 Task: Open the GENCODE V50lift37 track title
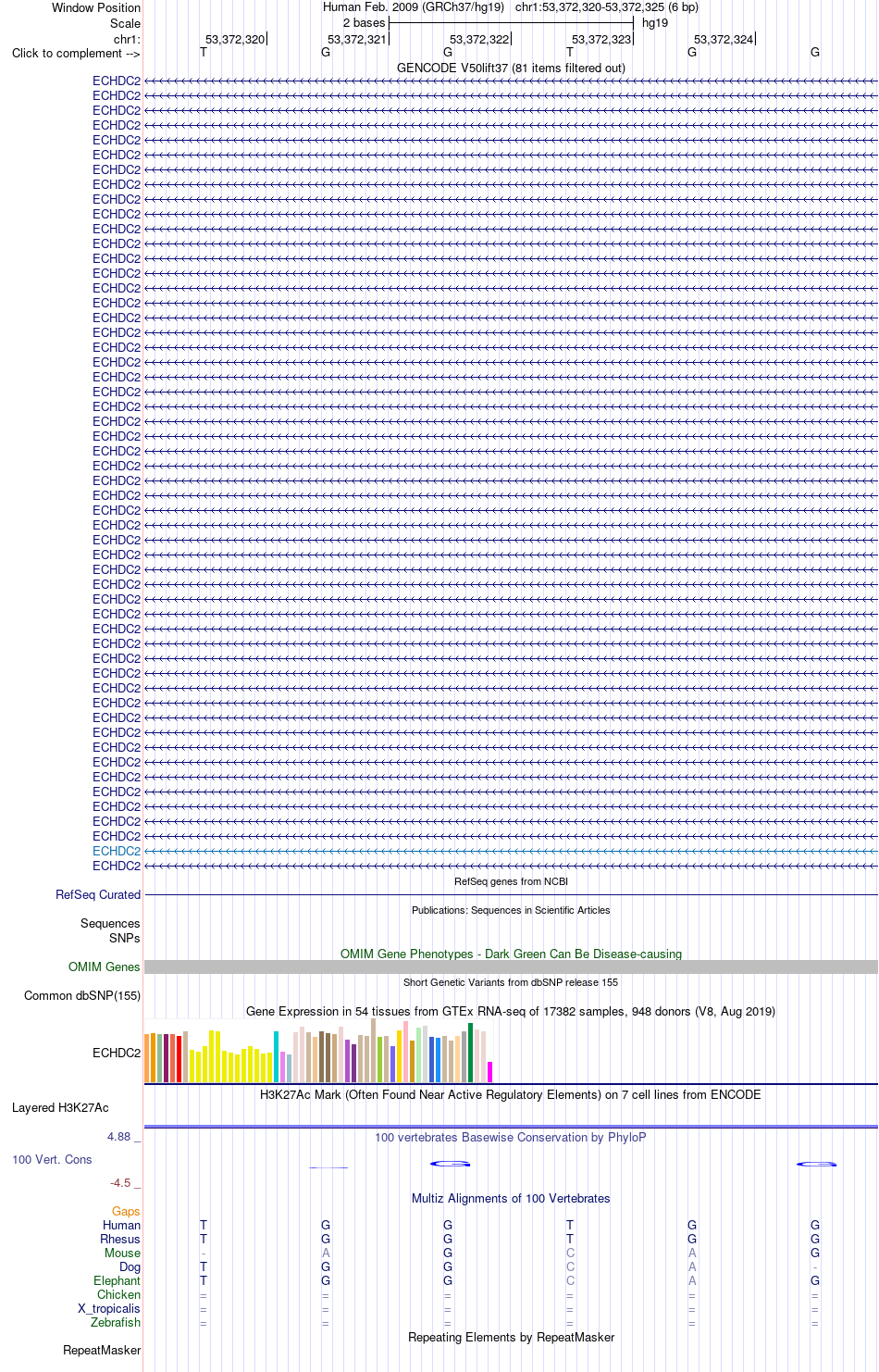coord(511,69)
